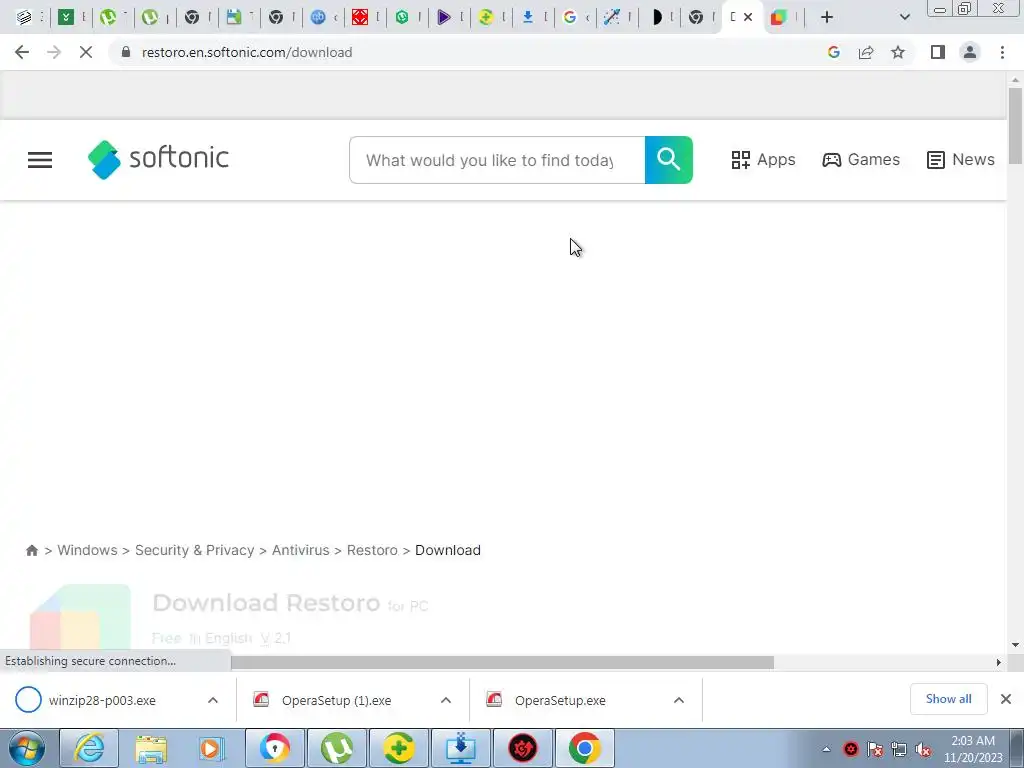View site info via padlock icon

pyautogui.click(x=126, y=52)
